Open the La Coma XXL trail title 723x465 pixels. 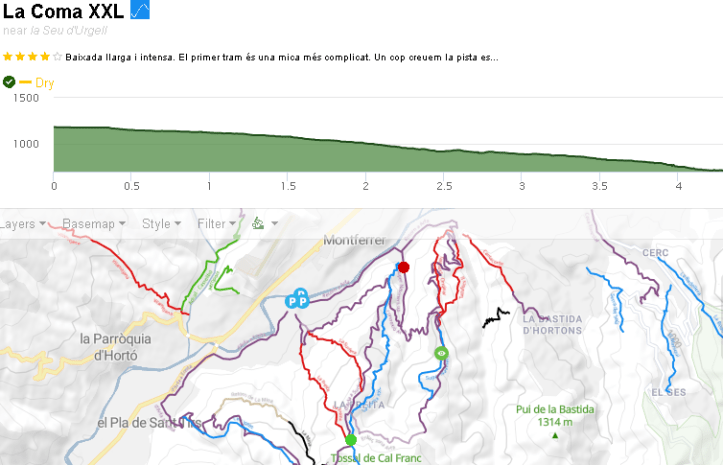(x=62, y=11)
